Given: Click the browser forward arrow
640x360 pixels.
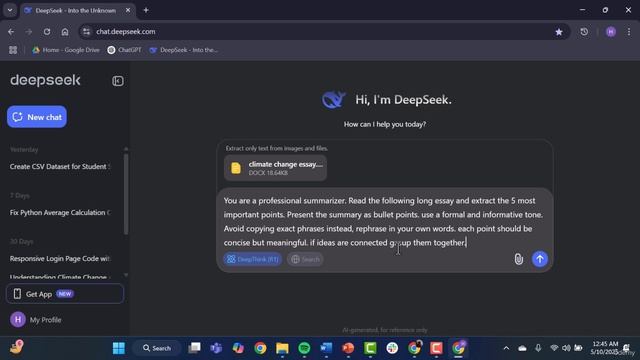Looking at the screenshot, I should click(x=29, y=32).
